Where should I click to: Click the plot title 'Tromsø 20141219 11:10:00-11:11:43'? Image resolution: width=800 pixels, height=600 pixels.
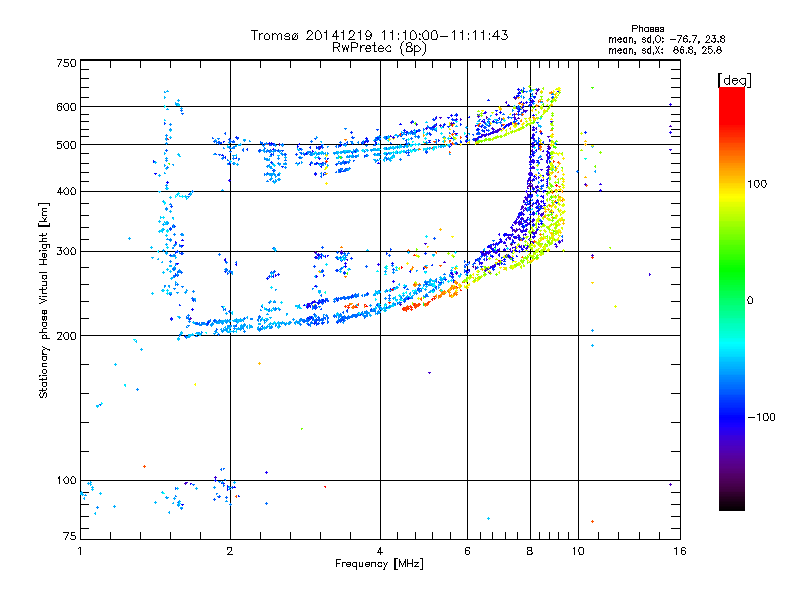point(379,35)
